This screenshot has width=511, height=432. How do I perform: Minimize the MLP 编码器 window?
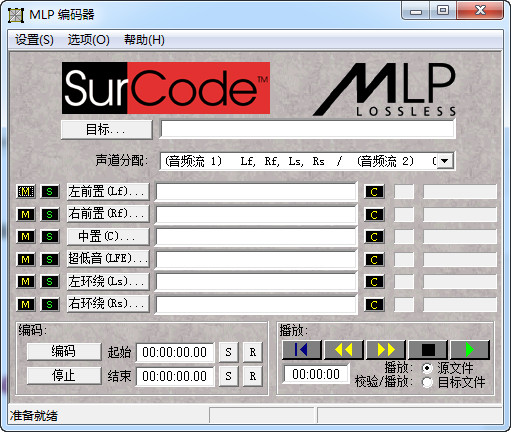pyautogui.click(x=416, y=11)
